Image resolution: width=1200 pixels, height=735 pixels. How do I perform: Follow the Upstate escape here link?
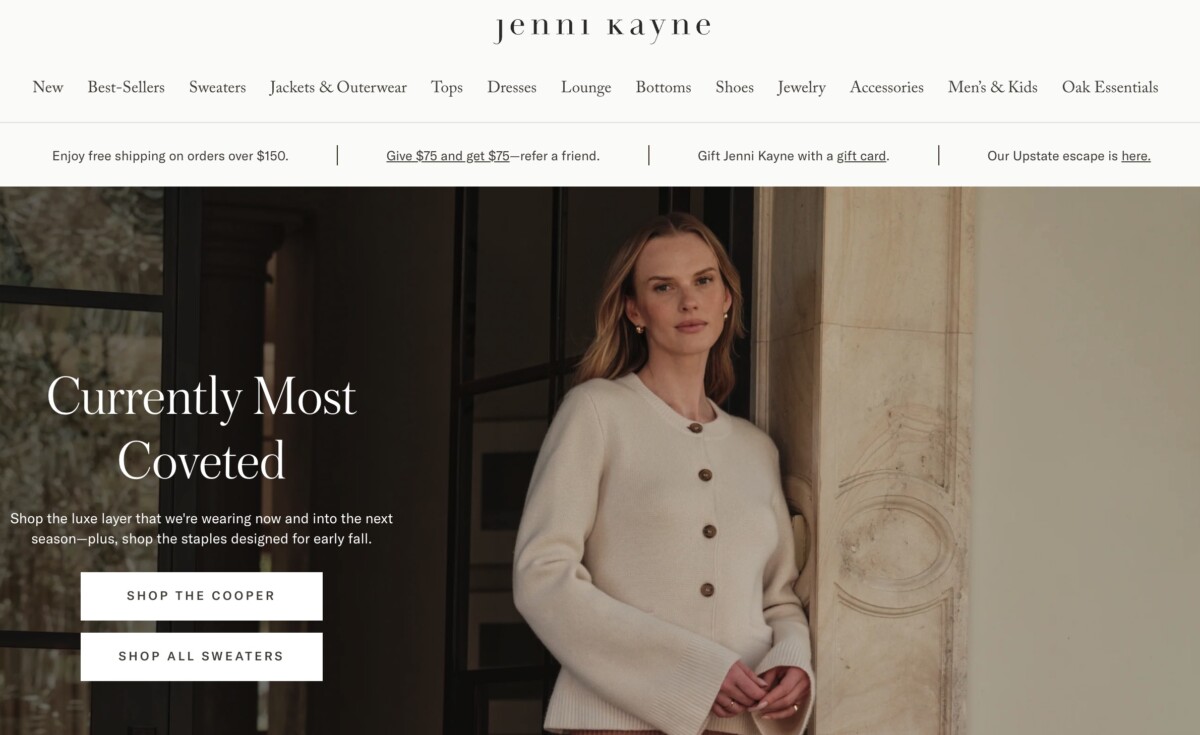click(x=1136, y=156)
